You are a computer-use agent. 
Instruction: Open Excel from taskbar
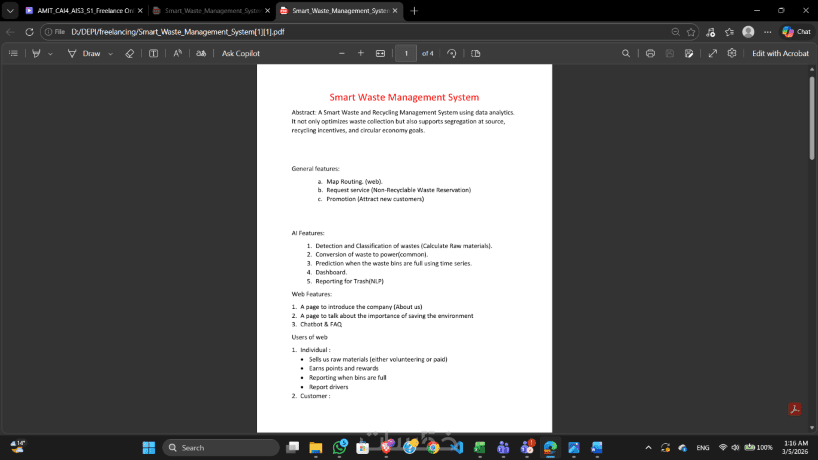480,447
